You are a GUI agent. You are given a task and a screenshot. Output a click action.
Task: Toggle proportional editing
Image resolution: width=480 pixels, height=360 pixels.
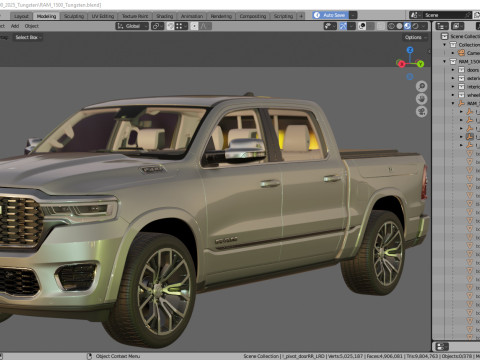tap(194, 26)
